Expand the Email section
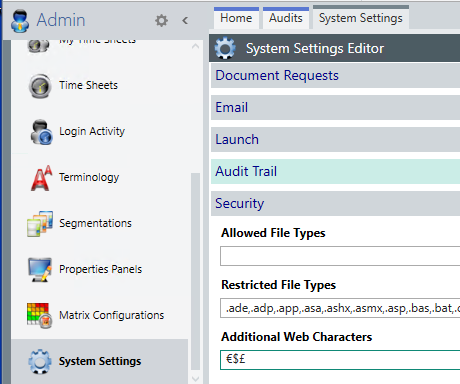This screenshot has height=384, width=460. 335,108
